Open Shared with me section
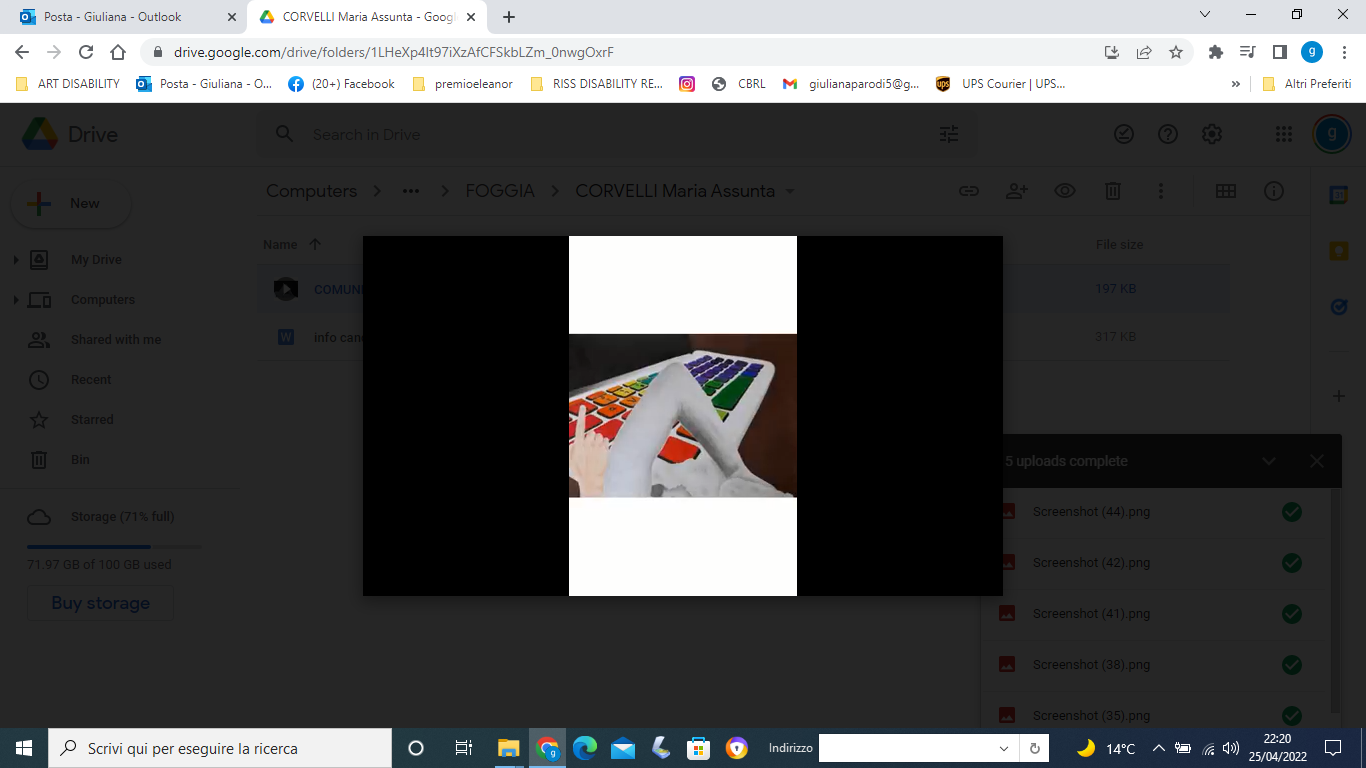The height and width of the screenshot is (768, 1366). click(115, 340)
